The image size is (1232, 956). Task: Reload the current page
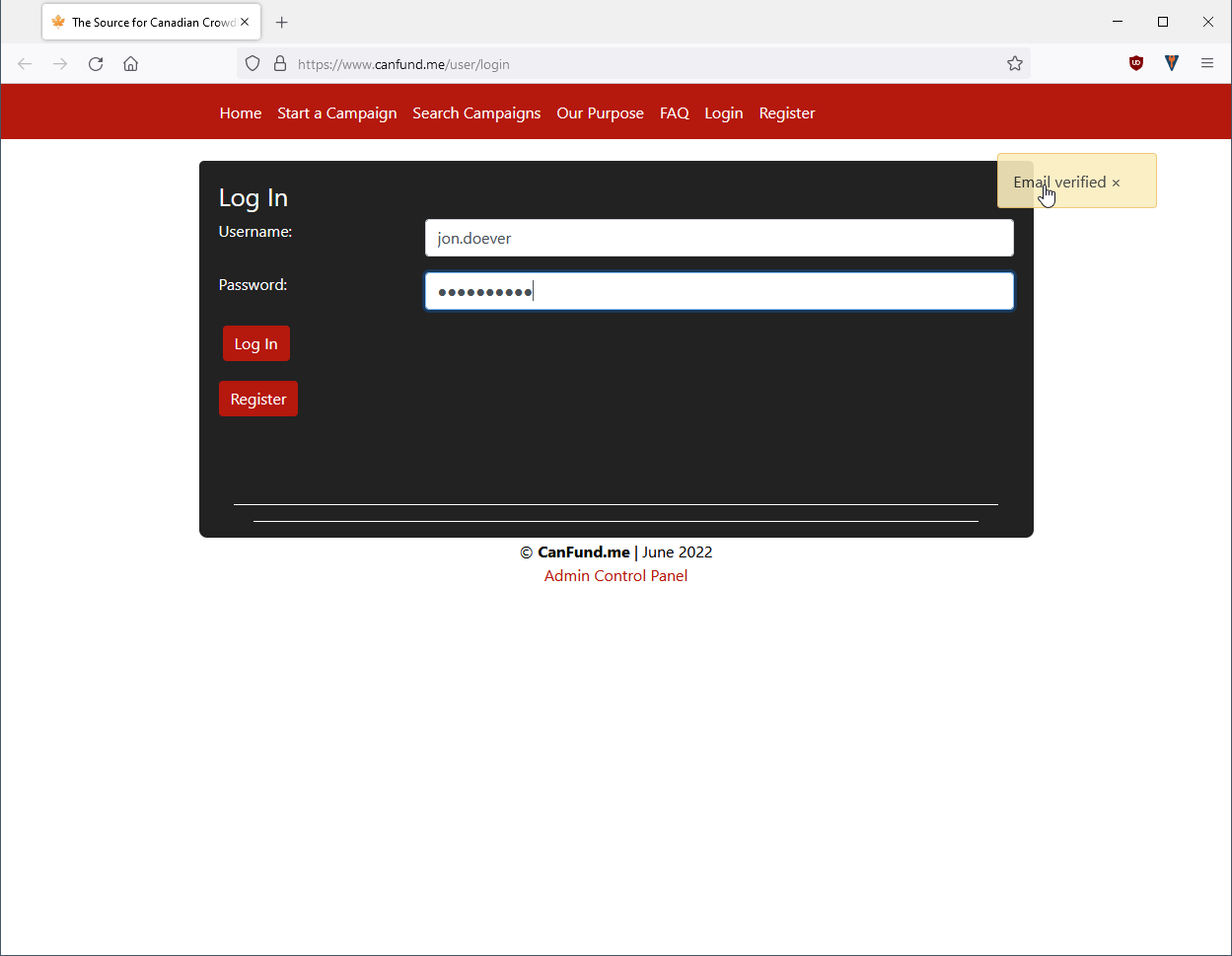point(96,64)
